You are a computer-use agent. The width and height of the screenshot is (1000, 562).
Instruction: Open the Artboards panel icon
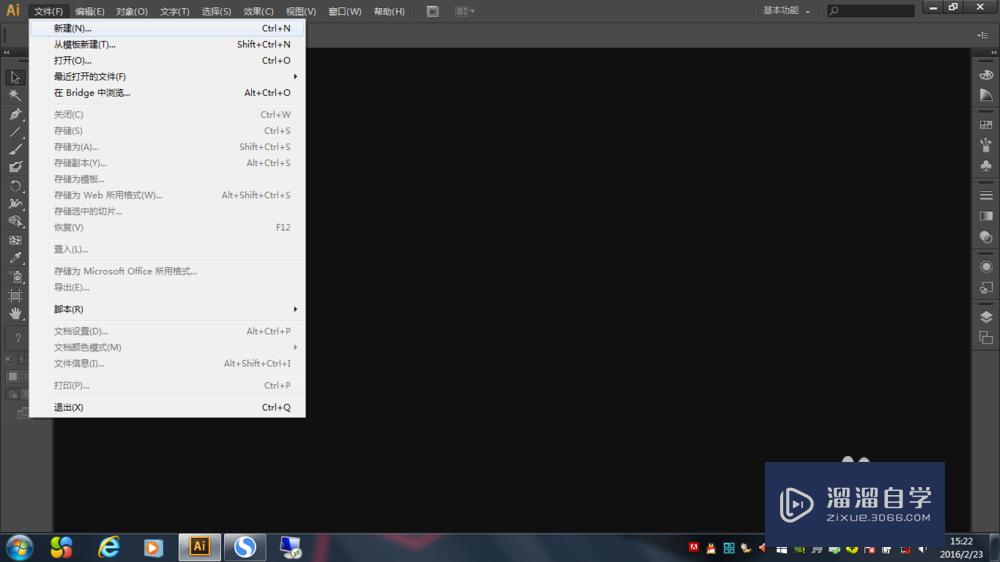(x=986, y=337)
